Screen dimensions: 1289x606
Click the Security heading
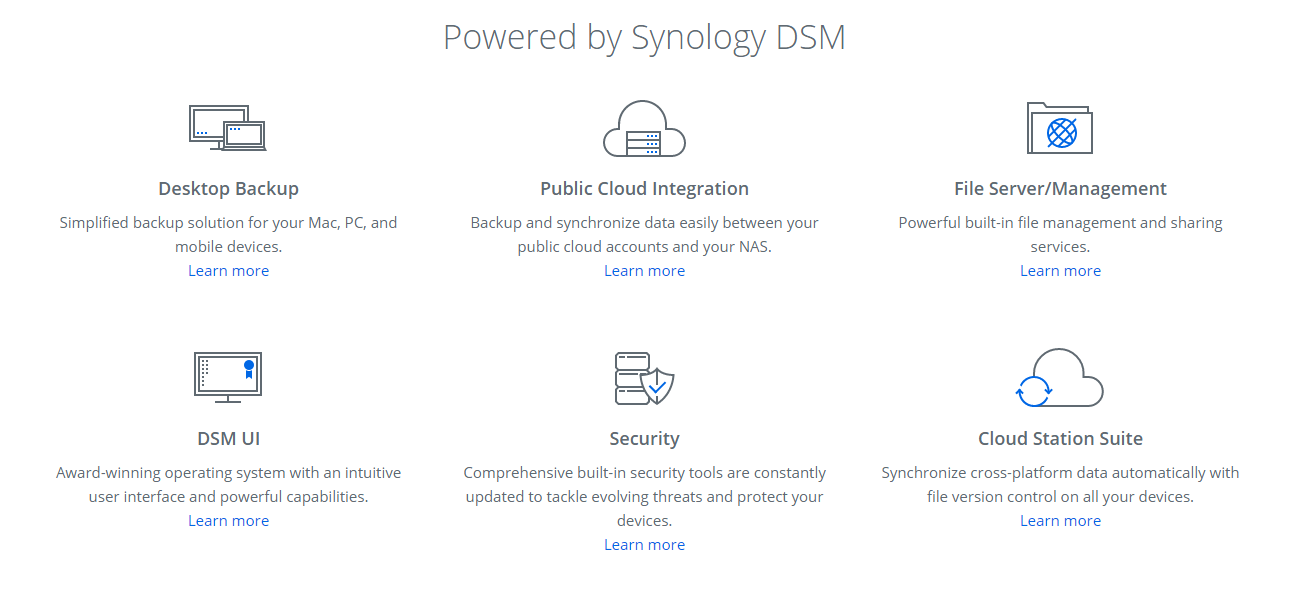coord(644,439)
